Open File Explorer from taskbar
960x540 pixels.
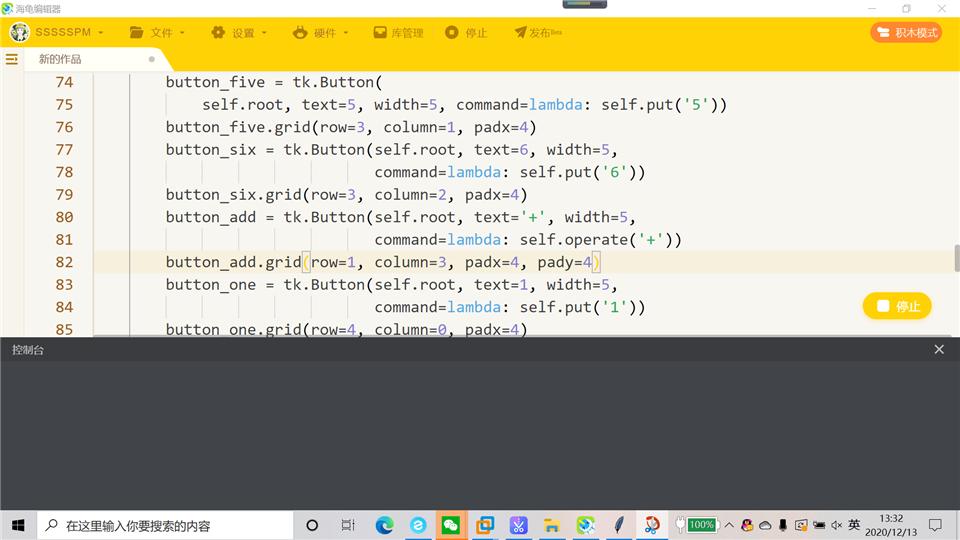(552, 525)
